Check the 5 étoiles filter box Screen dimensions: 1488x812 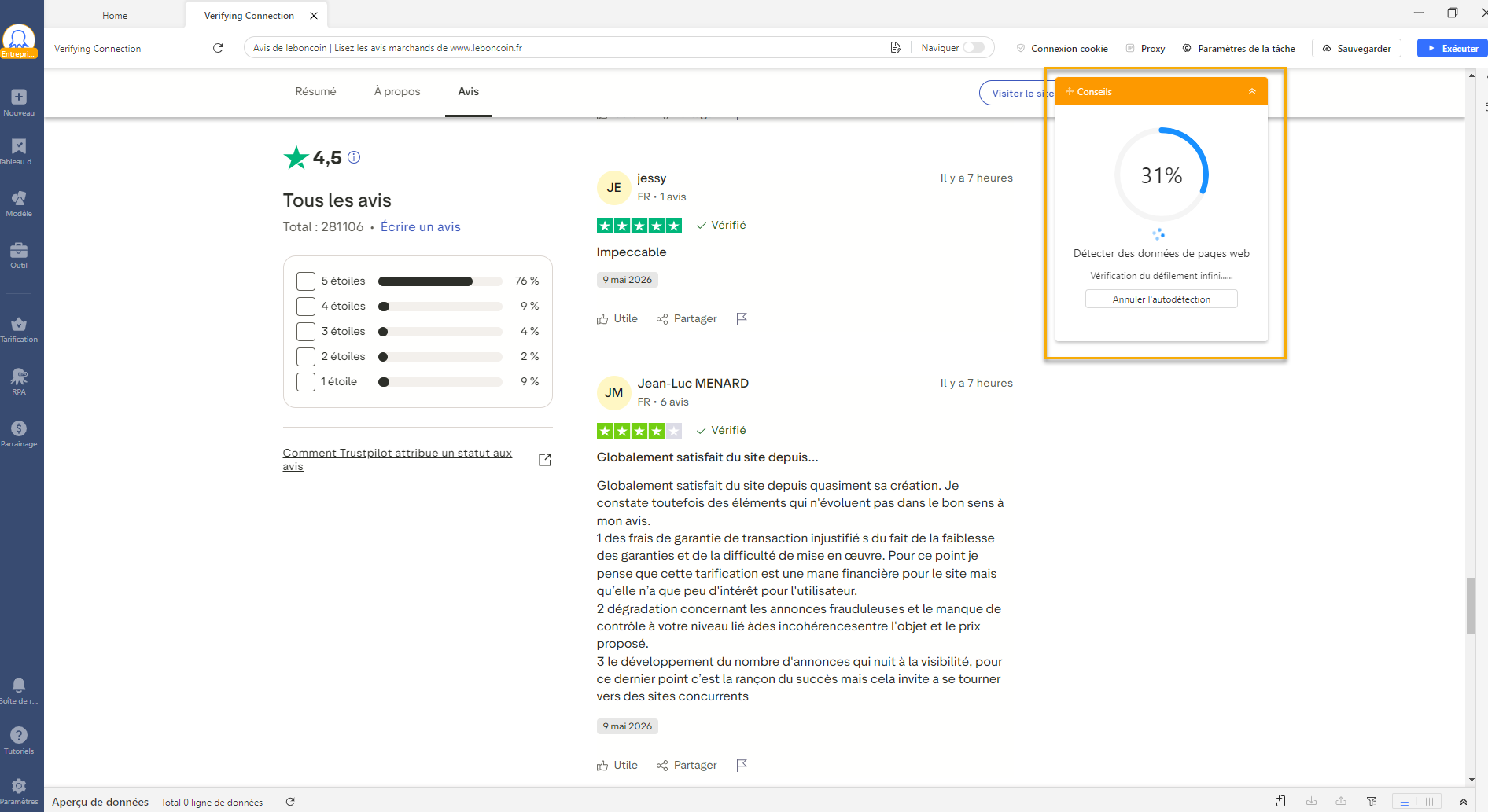306,281
